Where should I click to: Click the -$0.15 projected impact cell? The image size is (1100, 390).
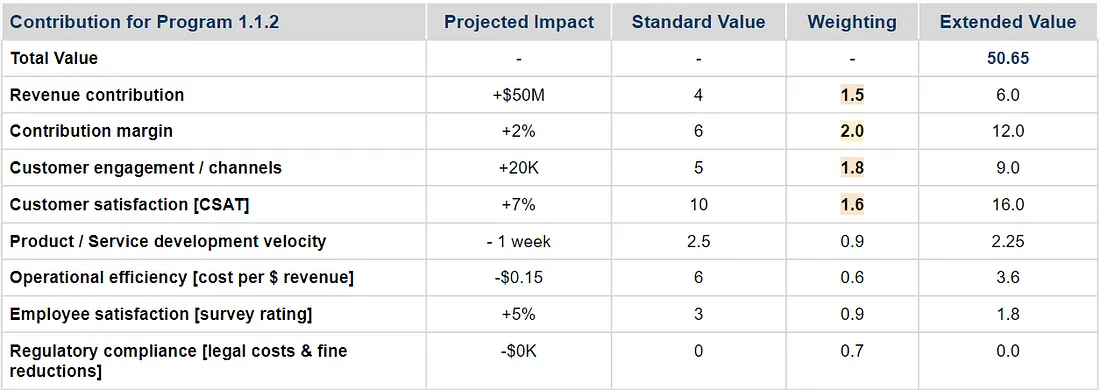518,278
